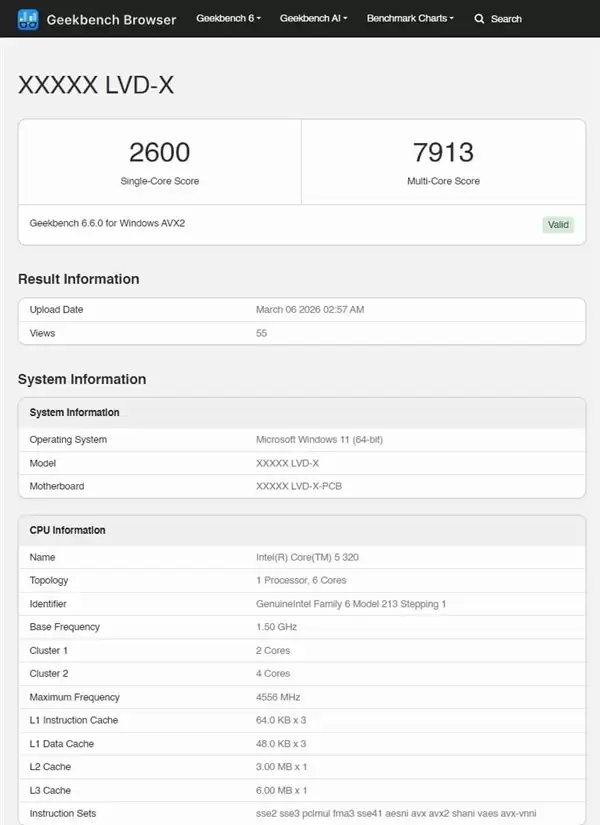Open the Geekbench AI dropdown menu
This screenshot has width=600, height=825.
312,18
